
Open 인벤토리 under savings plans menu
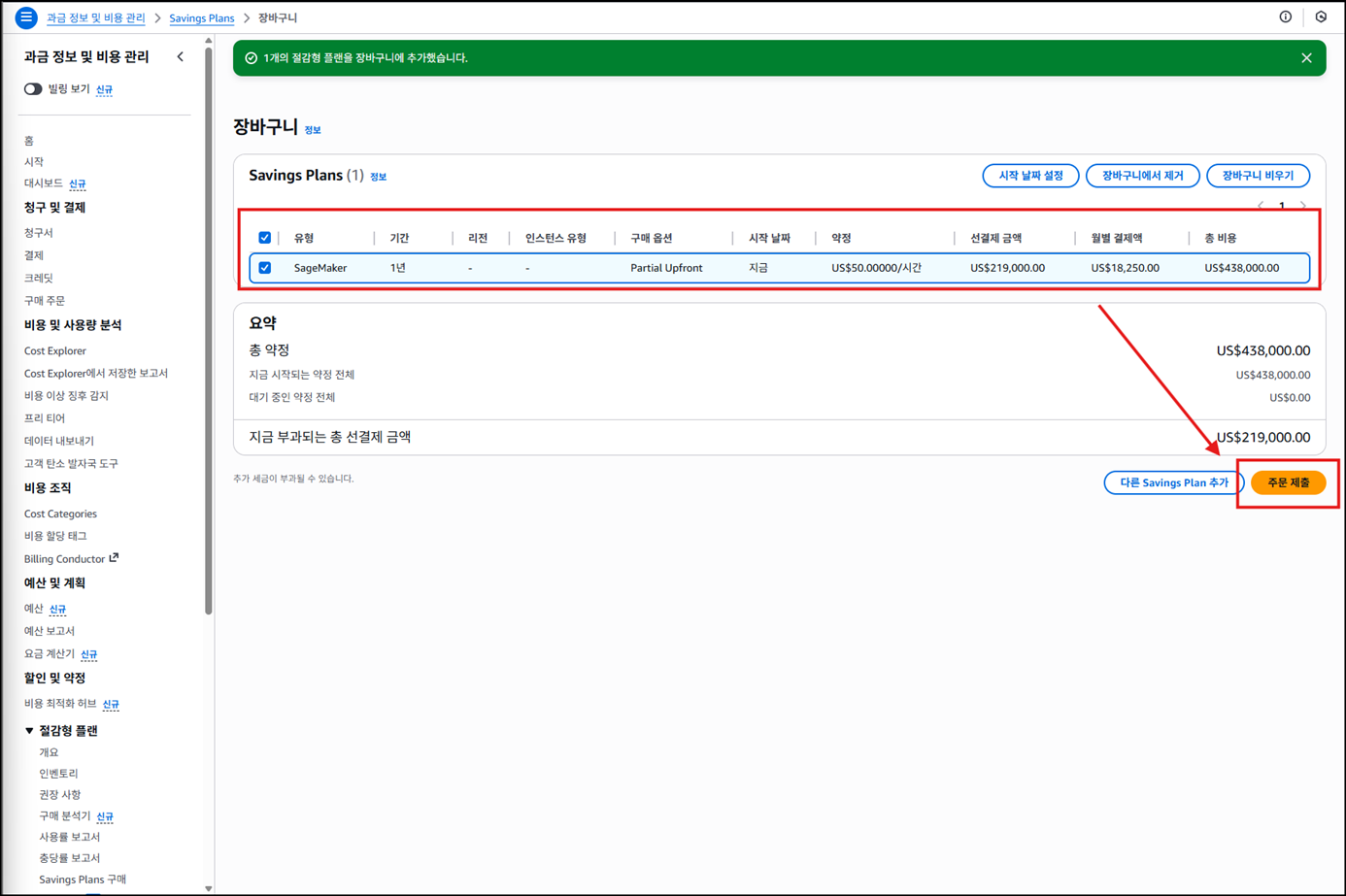[58, 774]
